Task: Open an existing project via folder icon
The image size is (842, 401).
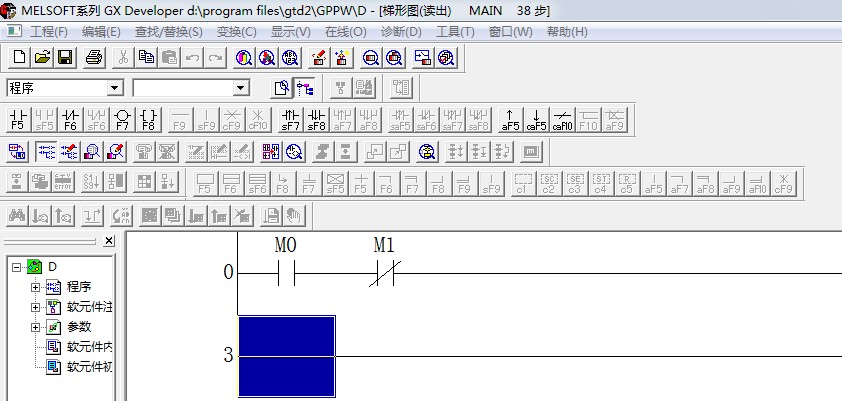Action: click(x=42, y=58)
